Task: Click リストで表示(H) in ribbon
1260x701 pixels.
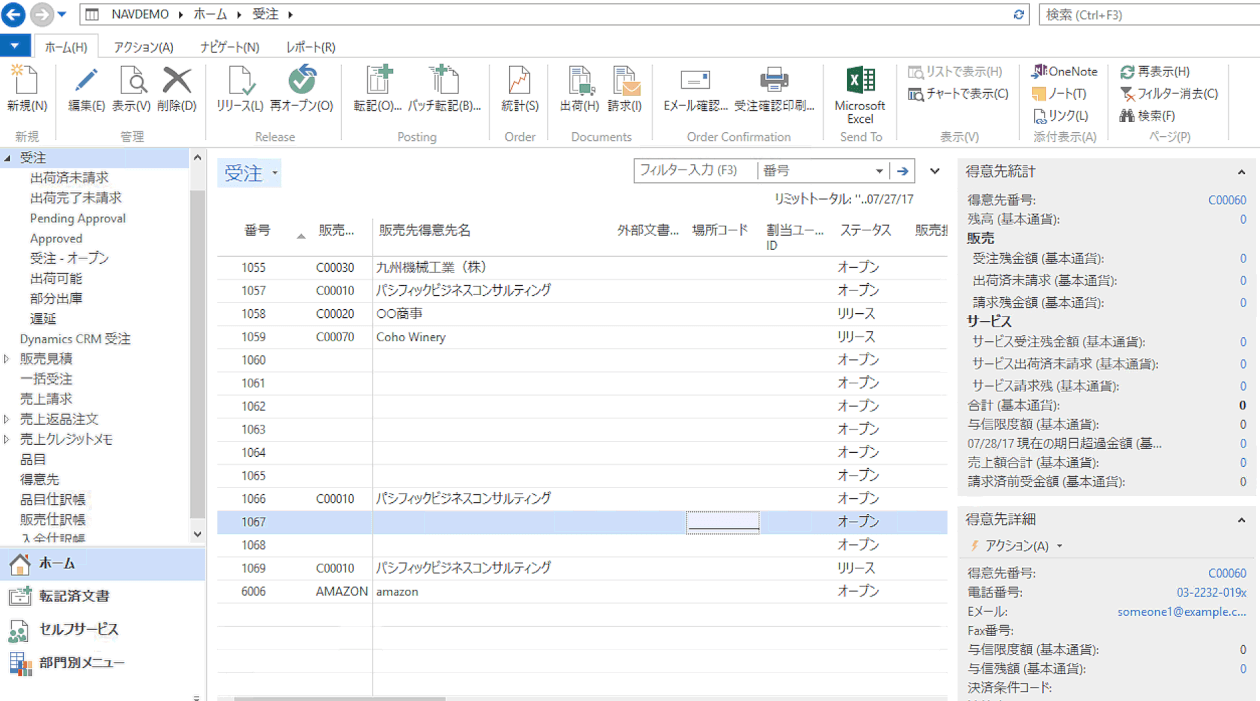Action: (955, 72)
